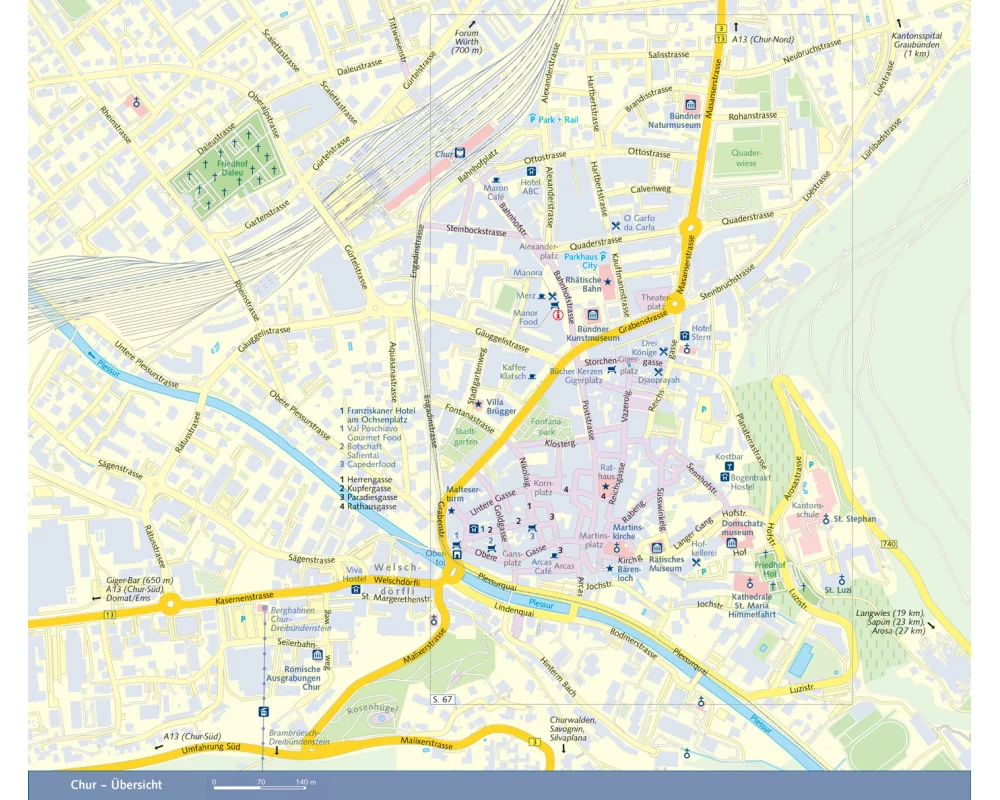
Task: Click the red tourist information icon
Action: 559,315
